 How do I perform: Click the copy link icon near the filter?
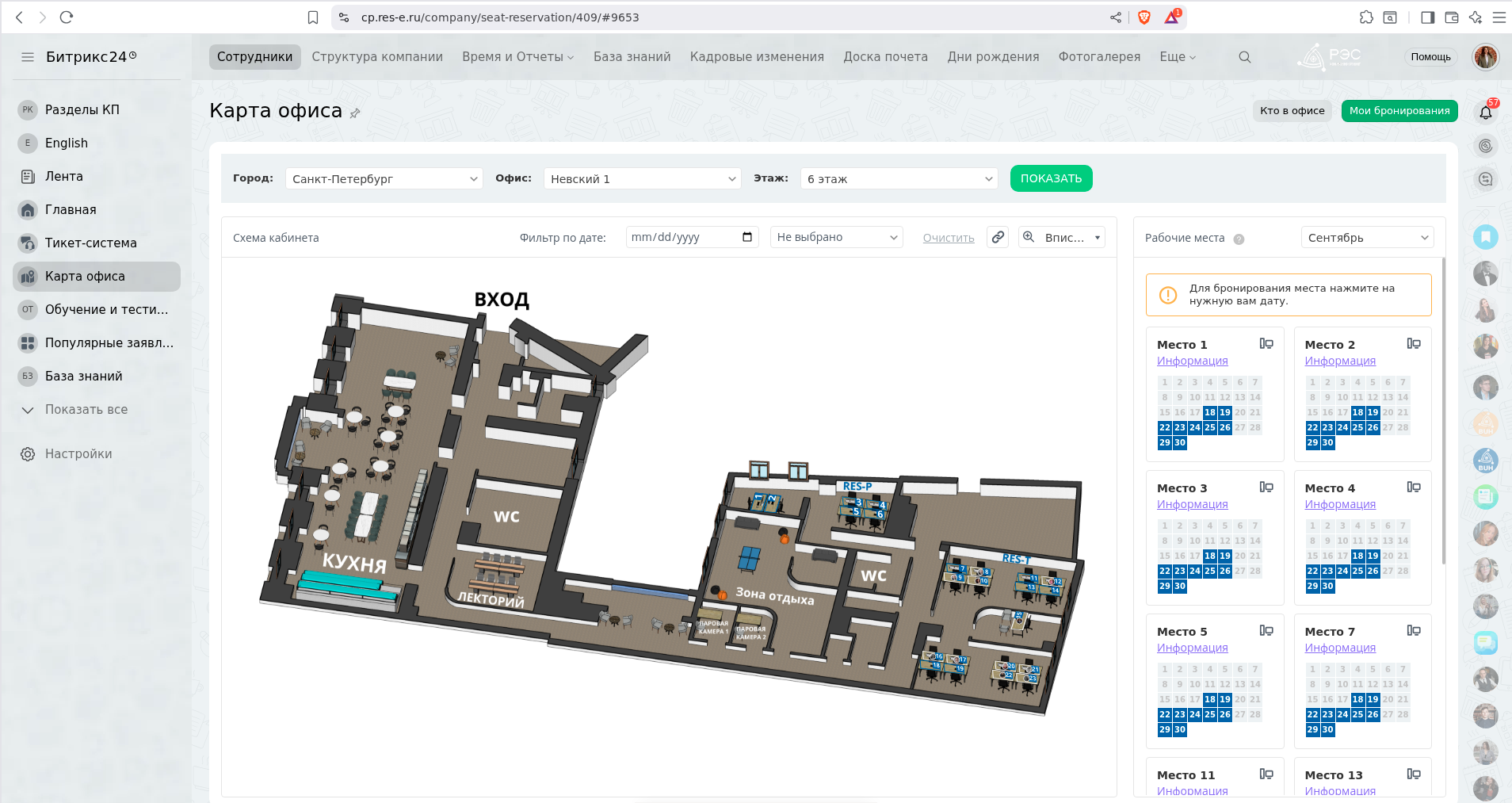tap(998, 237)
